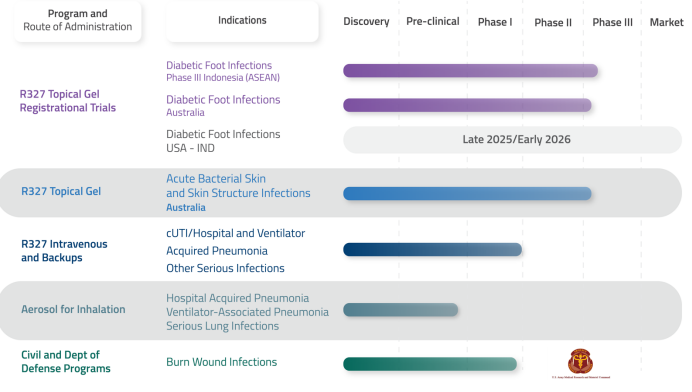The height and width of the screenshot is (392, 692).
Task: Click the Australia Diabetic Foot purple progress bar
Action: pyautogui.click(x=467, y=105)
